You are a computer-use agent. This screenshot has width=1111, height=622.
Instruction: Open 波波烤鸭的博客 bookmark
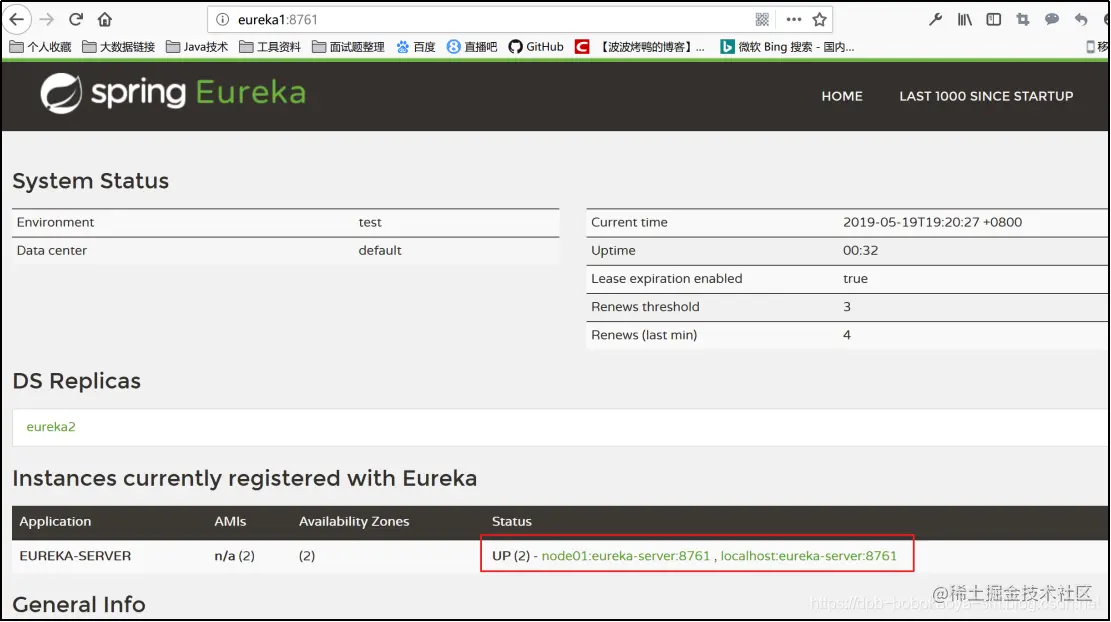point(640,47)
